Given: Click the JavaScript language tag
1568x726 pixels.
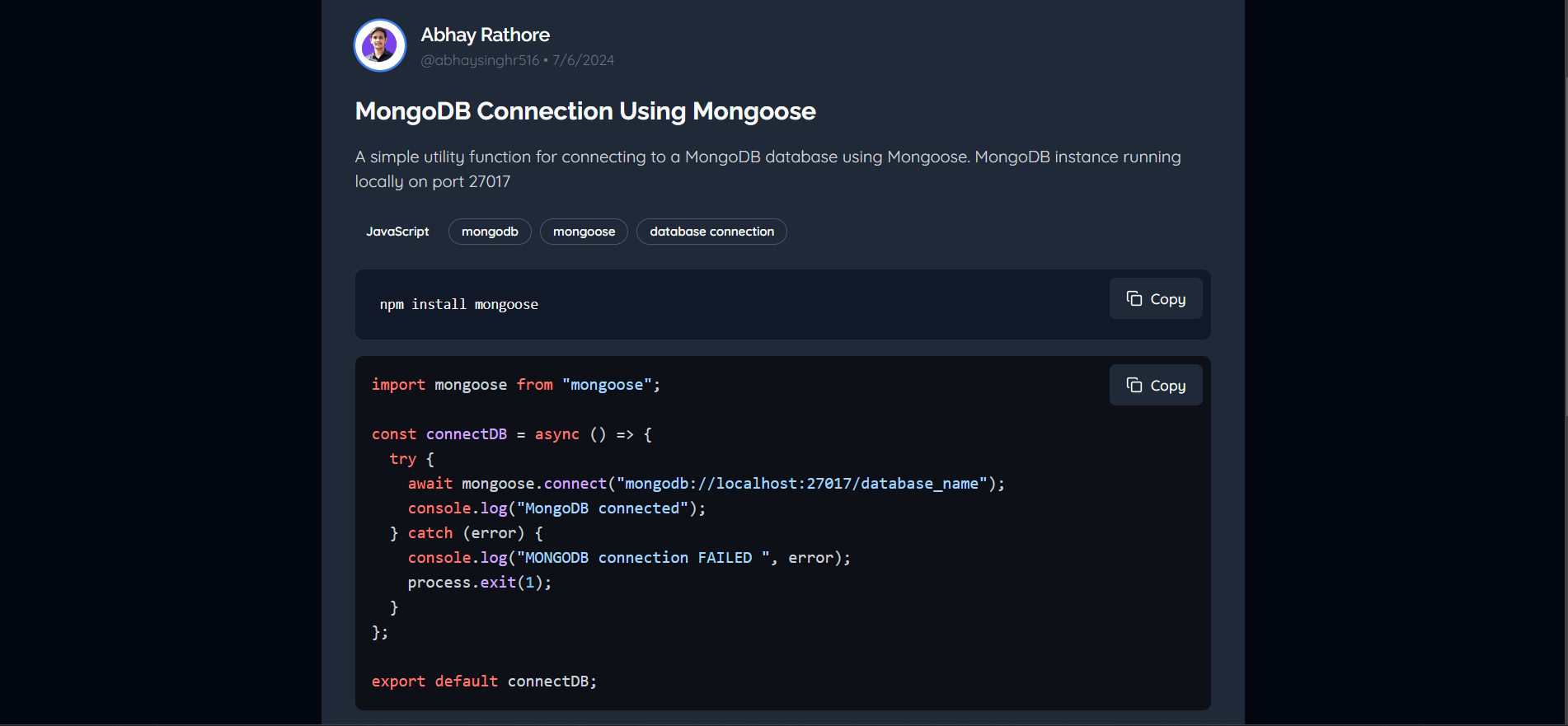Looking at the screenshot, I should pos(397,232).
